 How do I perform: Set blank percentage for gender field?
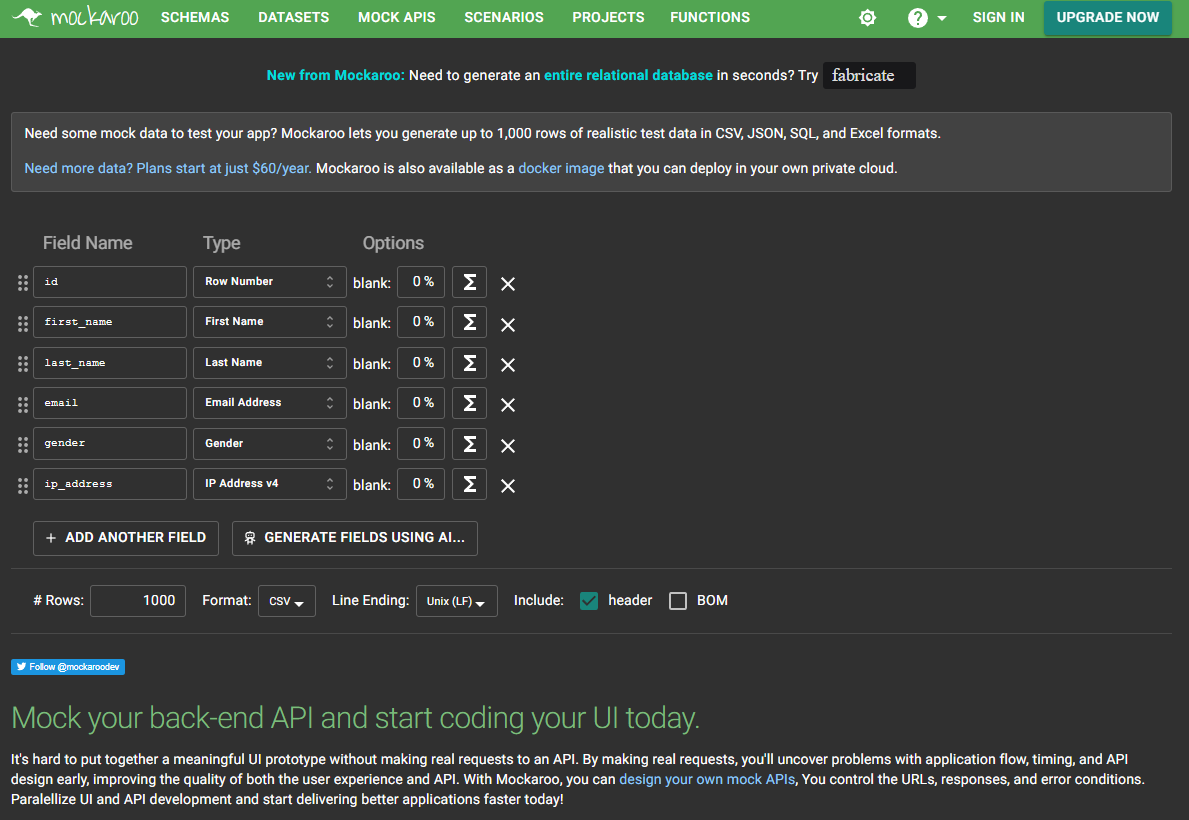[x=421, y=444]
